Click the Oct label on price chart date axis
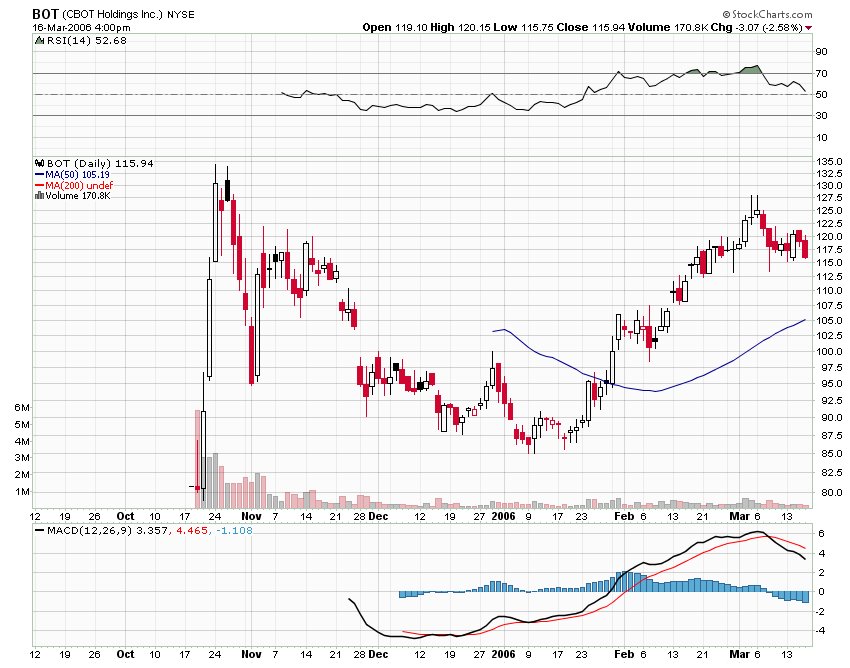The width and height of the screenshot is (850, 668). point(125,516)
